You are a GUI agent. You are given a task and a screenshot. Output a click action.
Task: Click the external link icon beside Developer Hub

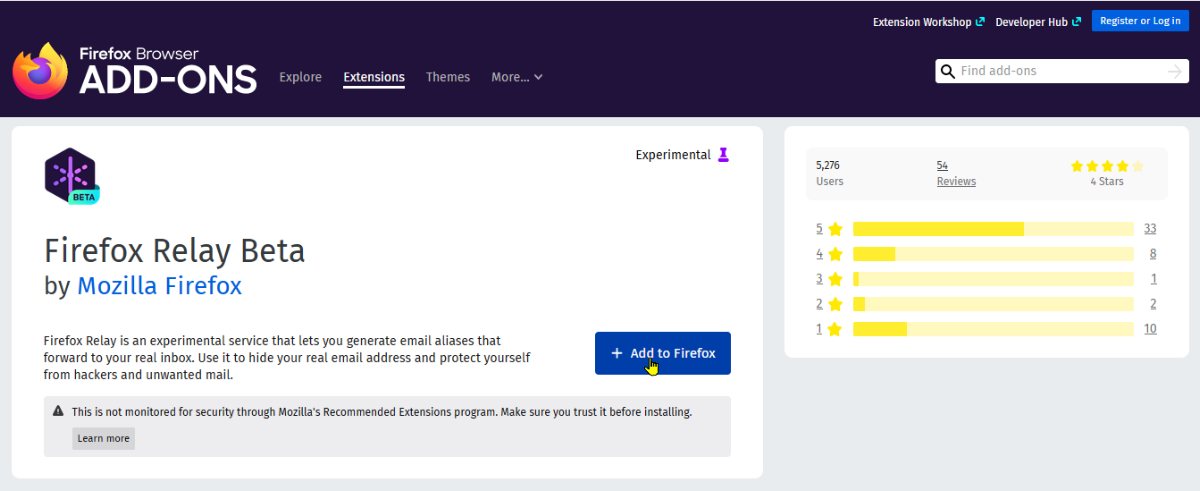[1077, 22]
